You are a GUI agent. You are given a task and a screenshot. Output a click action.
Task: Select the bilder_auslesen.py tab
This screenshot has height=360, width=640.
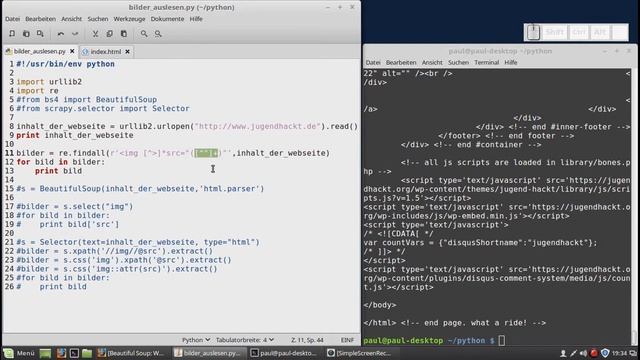pos(40,51)
